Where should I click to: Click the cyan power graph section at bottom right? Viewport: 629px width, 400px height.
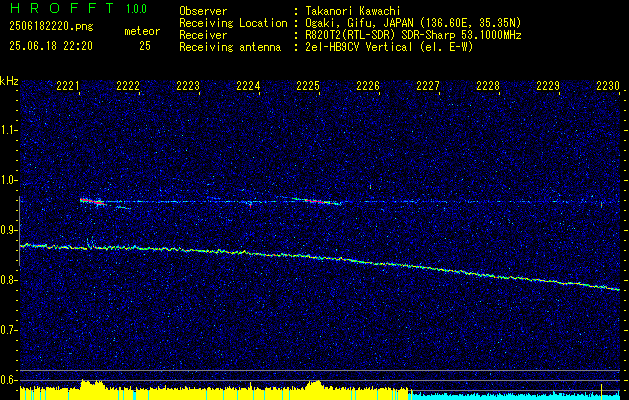coord(514,395)
